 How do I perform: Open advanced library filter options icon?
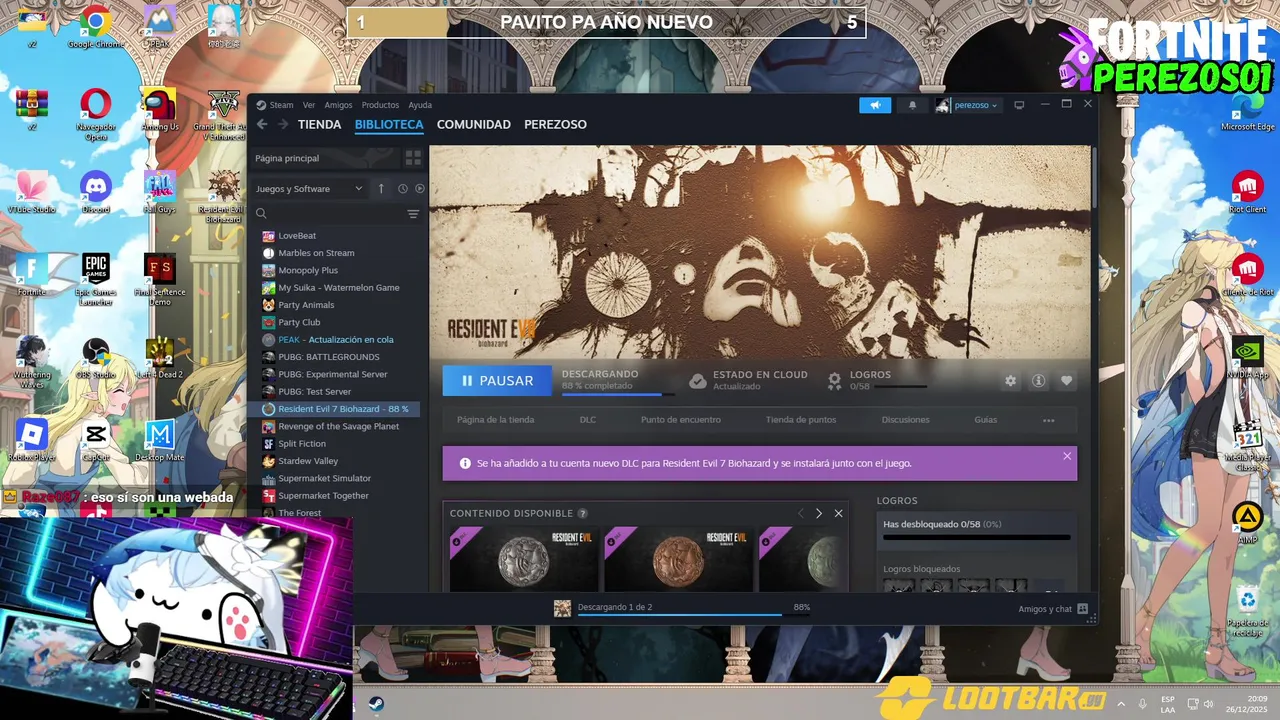pyautogui.click(x=413, y=213)
